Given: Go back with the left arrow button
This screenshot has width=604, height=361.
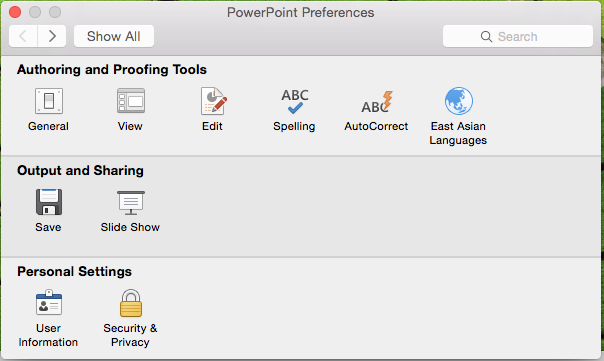Looking at the screenshot, I should coord(23,36).
